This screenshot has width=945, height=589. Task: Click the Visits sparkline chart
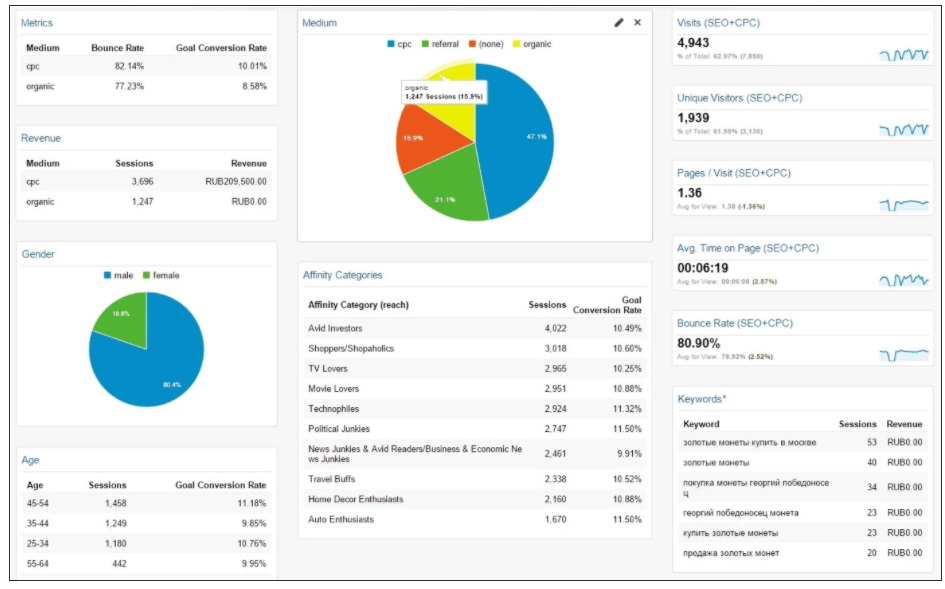click(x=904, y=54)
